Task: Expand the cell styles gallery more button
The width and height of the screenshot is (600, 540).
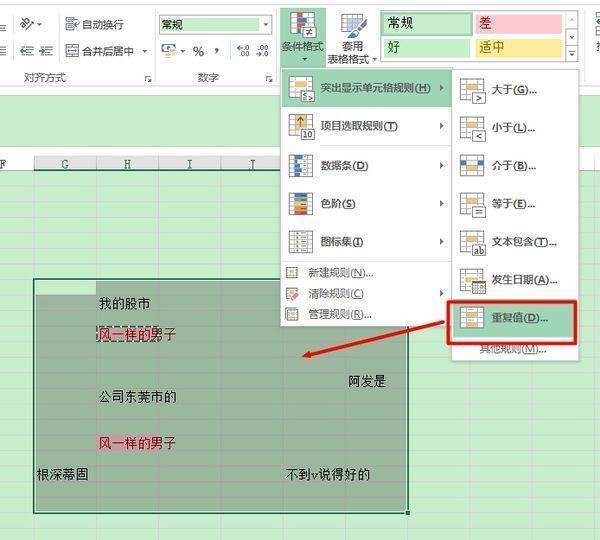Action: [x=572, y=54]
